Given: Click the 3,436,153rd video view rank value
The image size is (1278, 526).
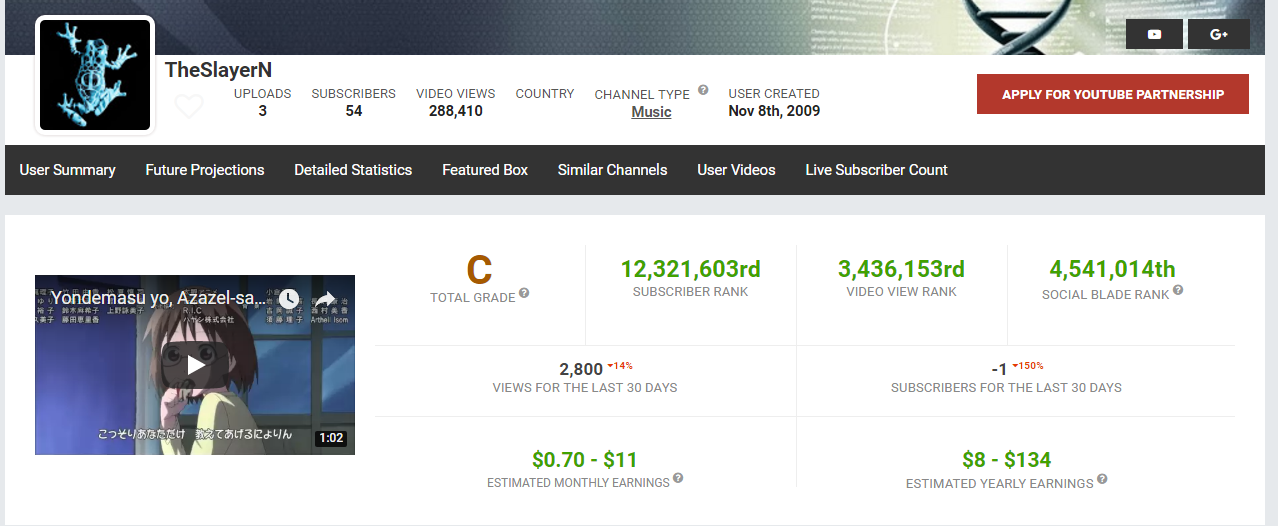Looking at the screenshot, I should [902, 269].
